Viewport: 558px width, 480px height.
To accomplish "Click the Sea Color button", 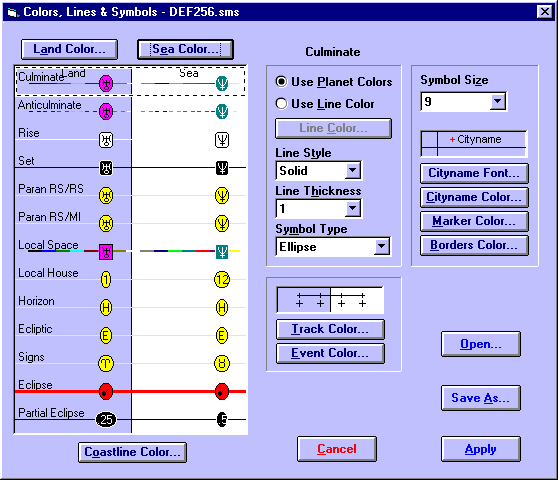I will pos(185,49).
